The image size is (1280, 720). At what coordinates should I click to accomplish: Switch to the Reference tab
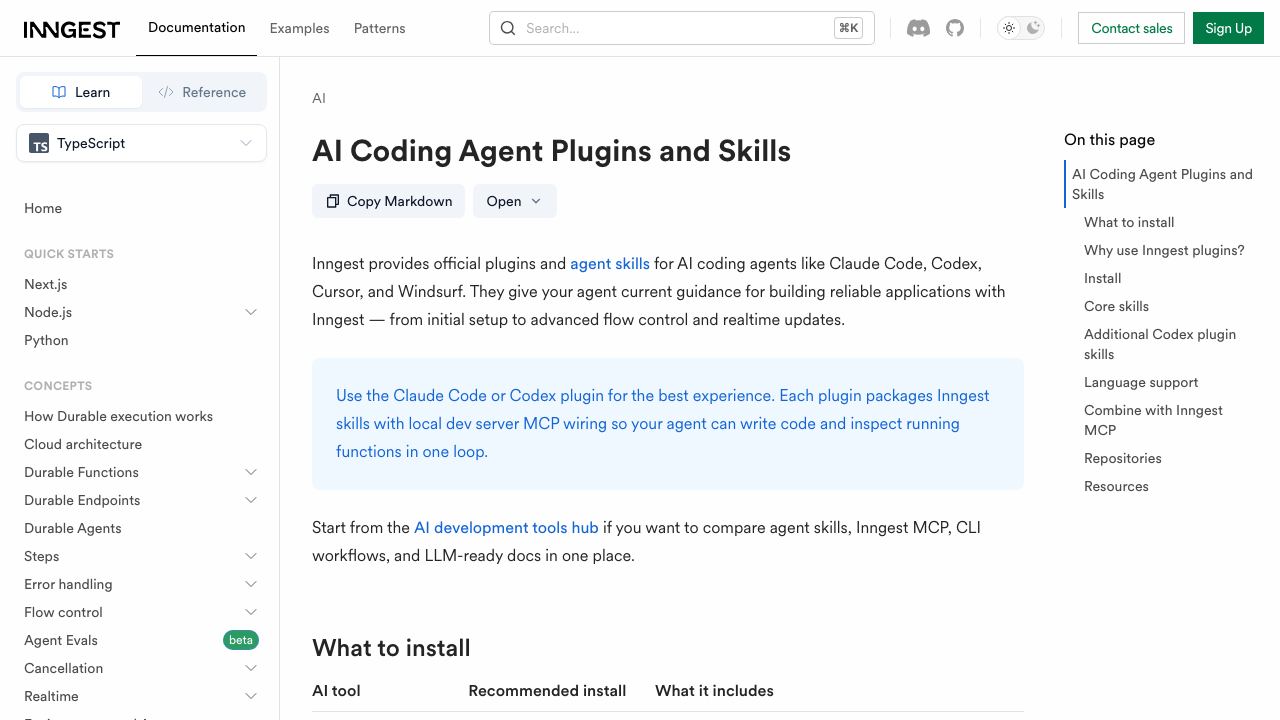[202, 92]
